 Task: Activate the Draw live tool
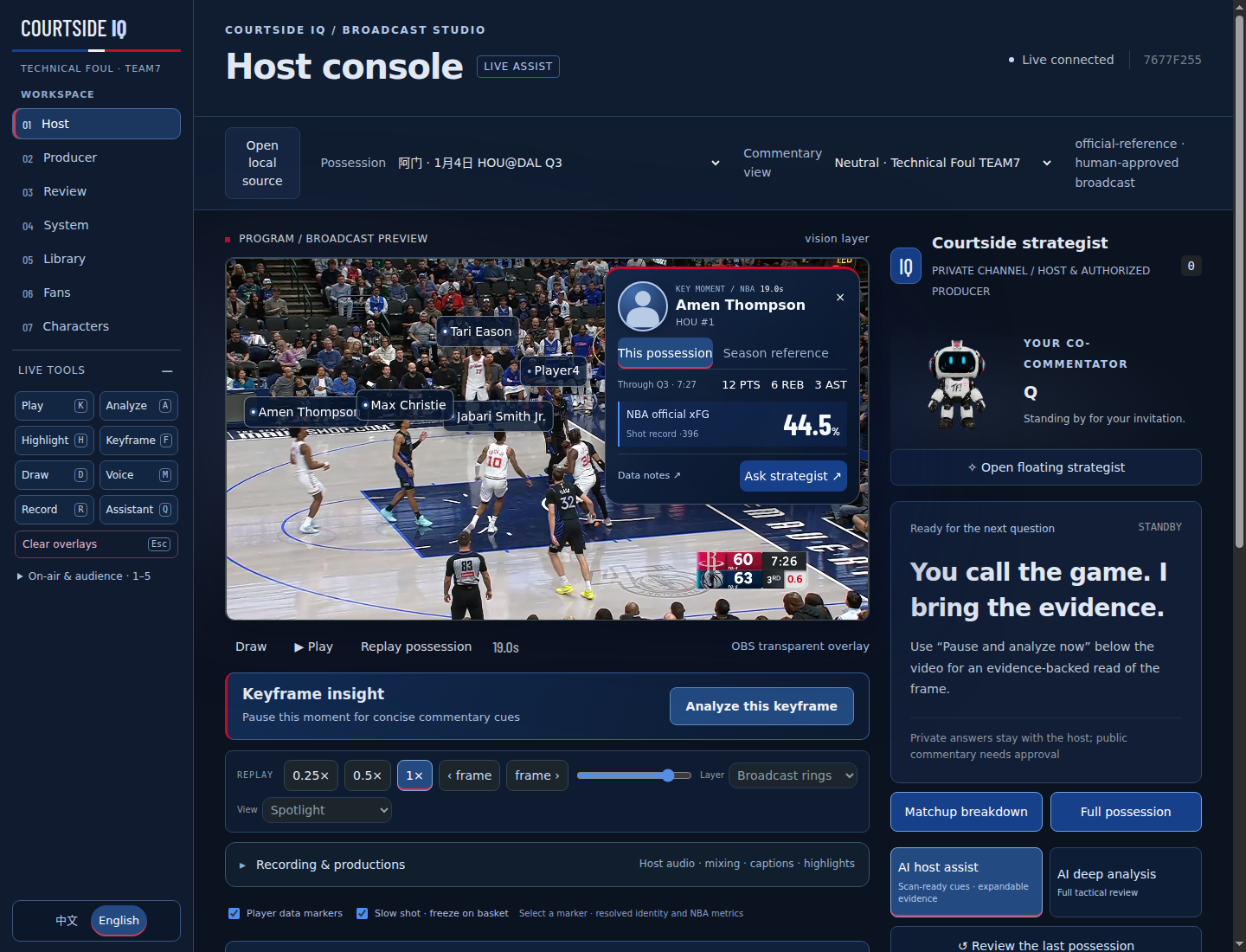click(55, 475)
